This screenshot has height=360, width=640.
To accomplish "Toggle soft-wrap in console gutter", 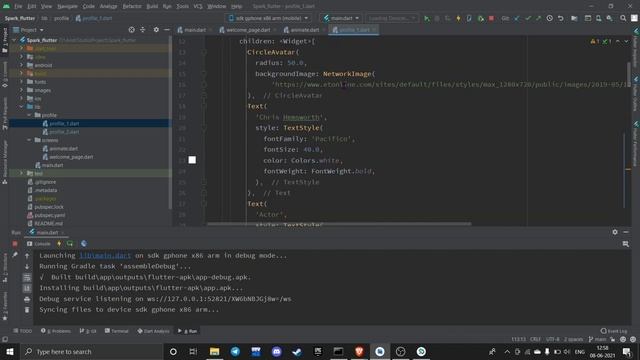I will [27, 278].
